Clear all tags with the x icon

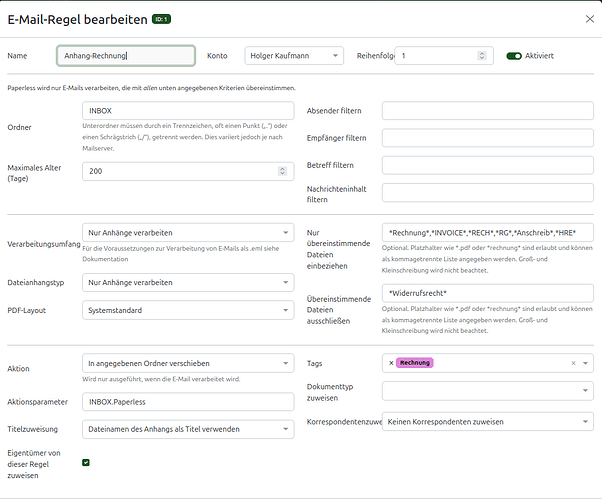click(573, 363)
